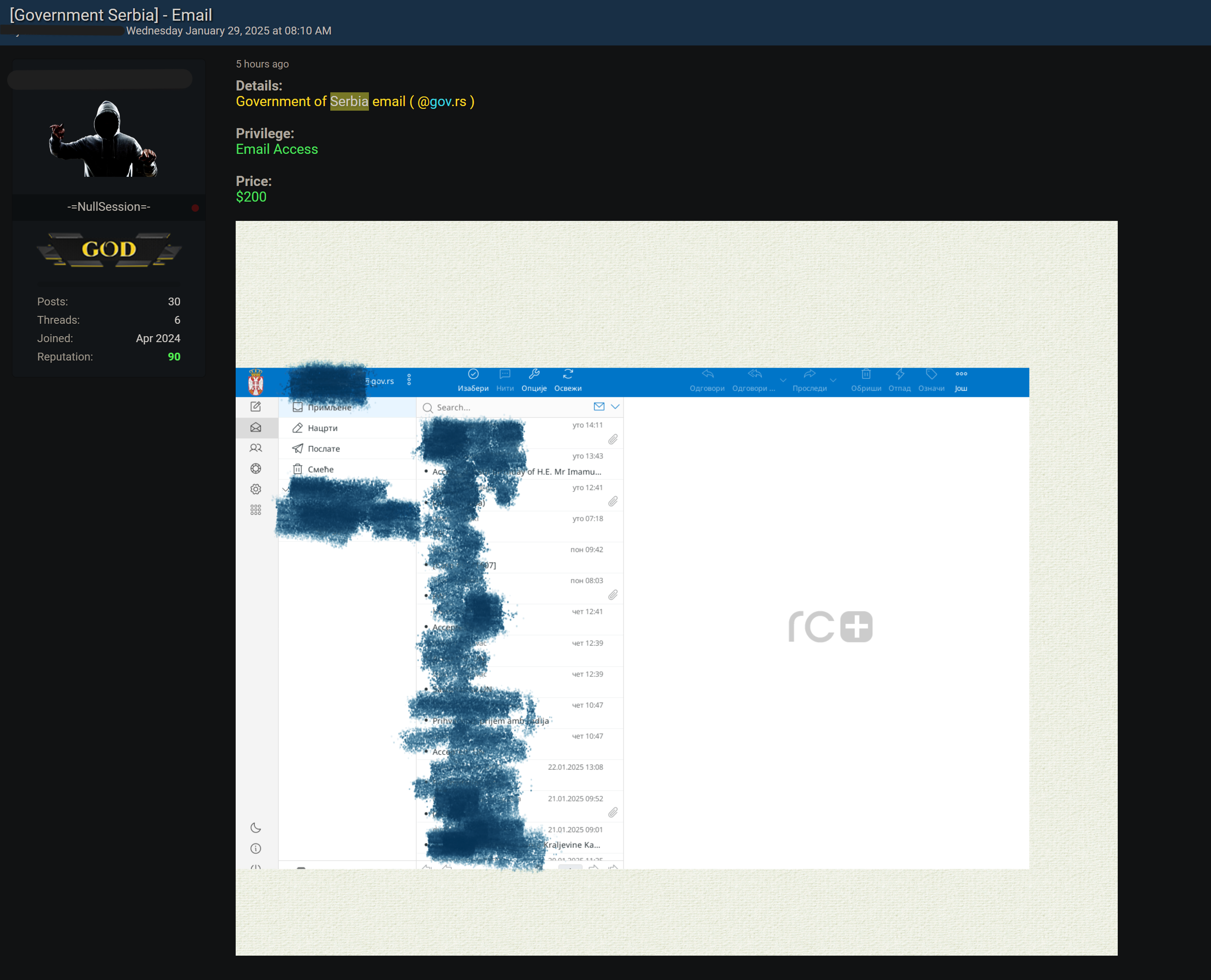1211x980 pixels.
Task: Open the mail envelope sidebar icon
Action: click(x=256, y=428)
